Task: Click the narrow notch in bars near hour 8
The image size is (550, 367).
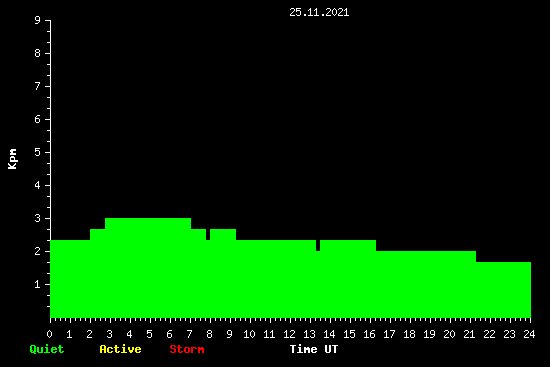Action: (208, 234)
